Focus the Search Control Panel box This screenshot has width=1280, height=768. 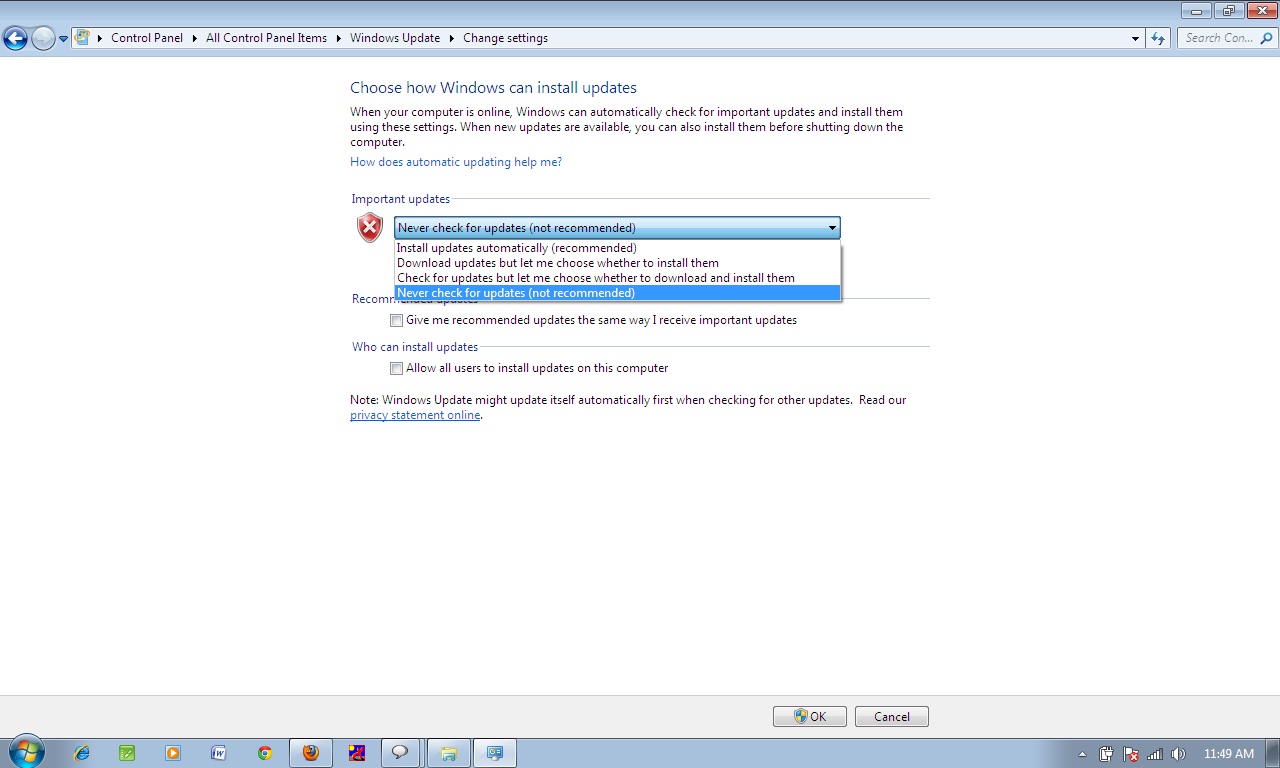[x=1226, y=38]
